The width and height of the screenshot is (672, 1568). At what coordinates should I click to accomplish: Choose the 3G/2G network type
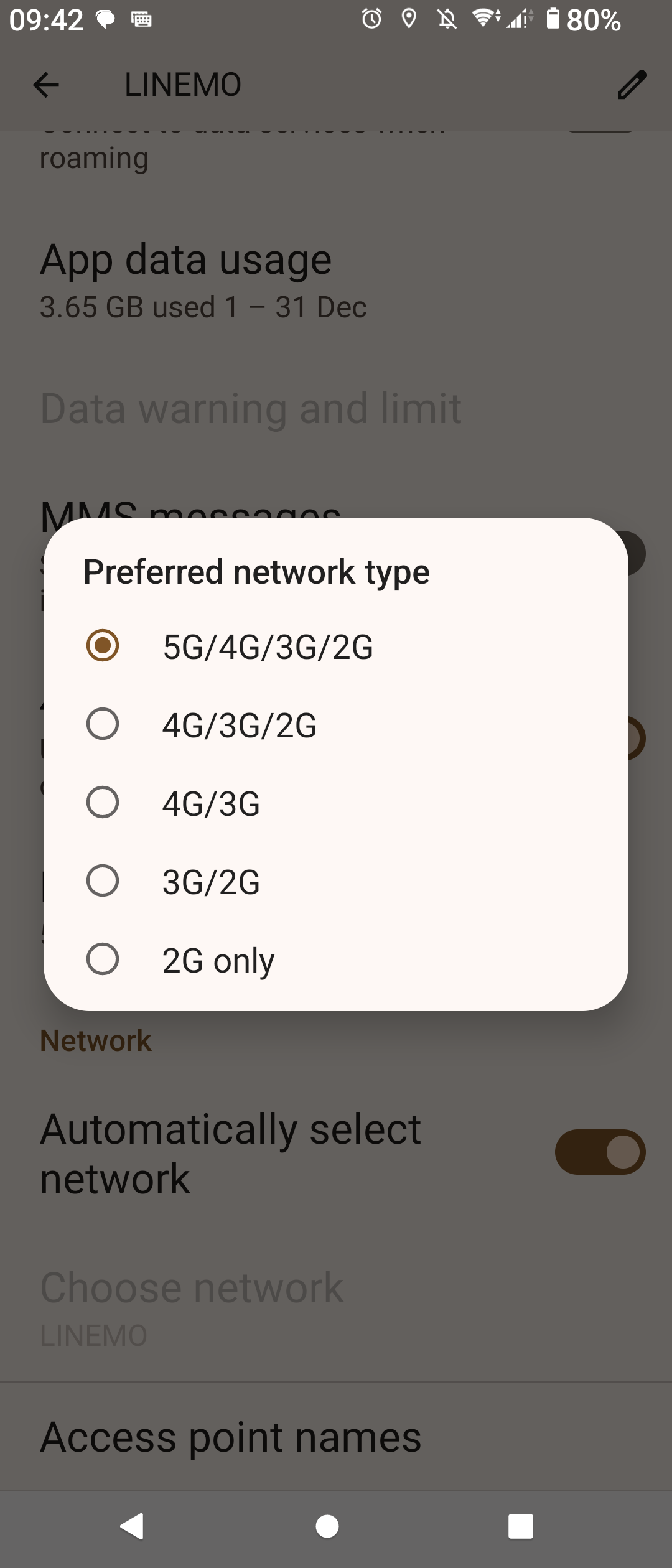(103, 881)
